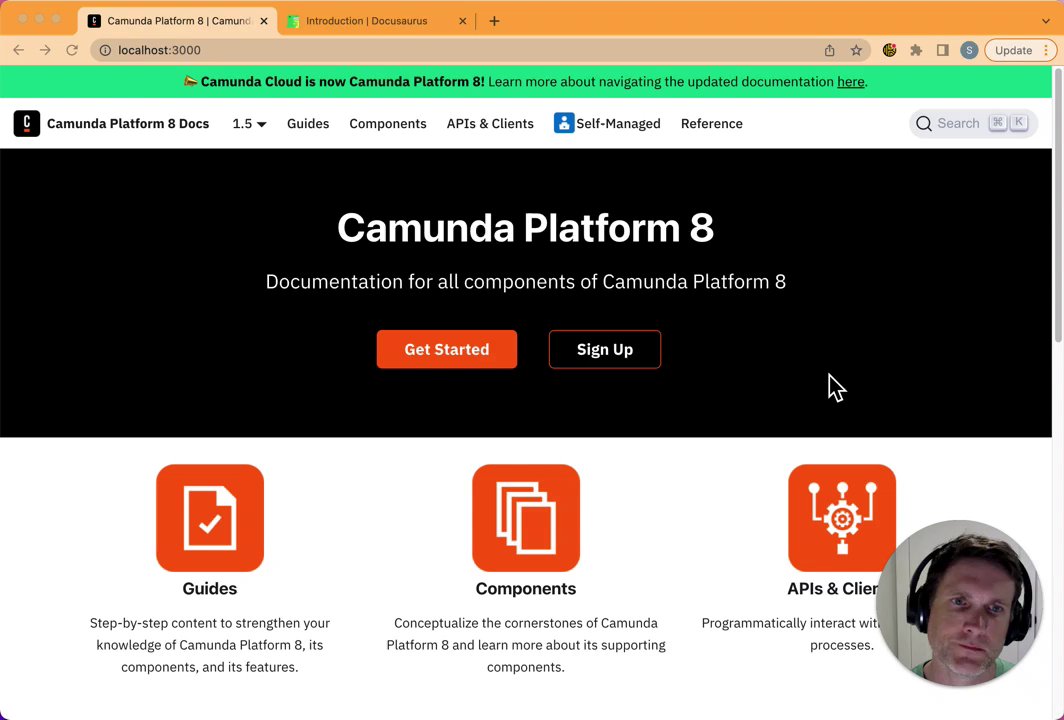The width and height of the screenshot is (1064, 720).
Task: Click Camunda Platform 8 Docs title
Action: click(x=128, y=124)
